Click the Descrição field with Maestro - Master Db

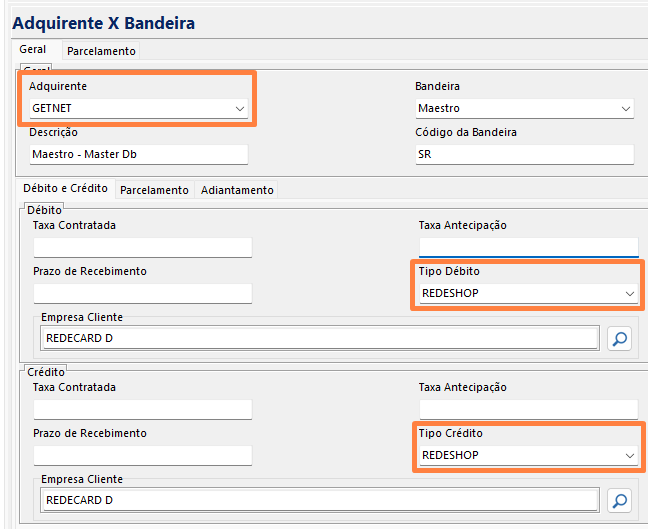[139, 154]
